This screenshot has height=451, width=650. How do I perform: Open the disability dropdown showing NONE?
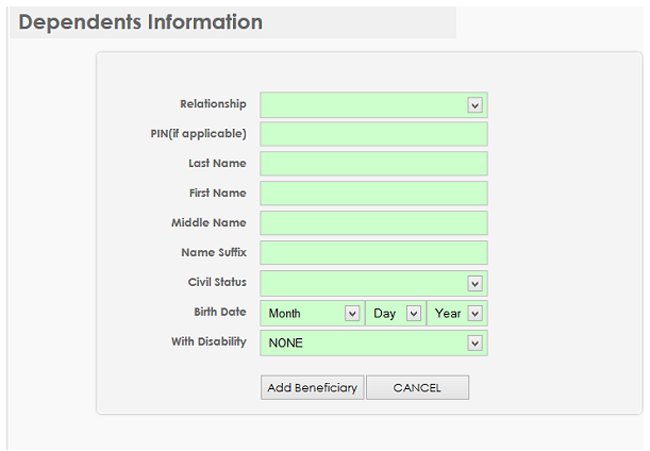[373, 343]
